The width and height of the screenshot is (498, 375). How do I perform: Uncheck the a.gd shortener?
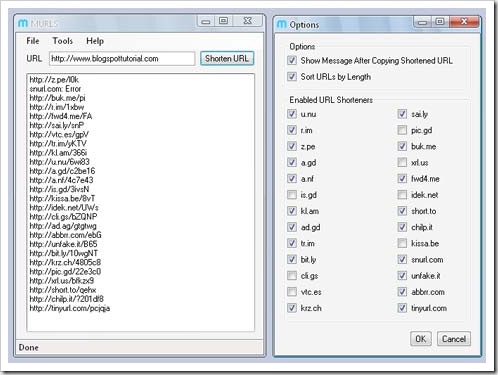(x=292, y=162)
